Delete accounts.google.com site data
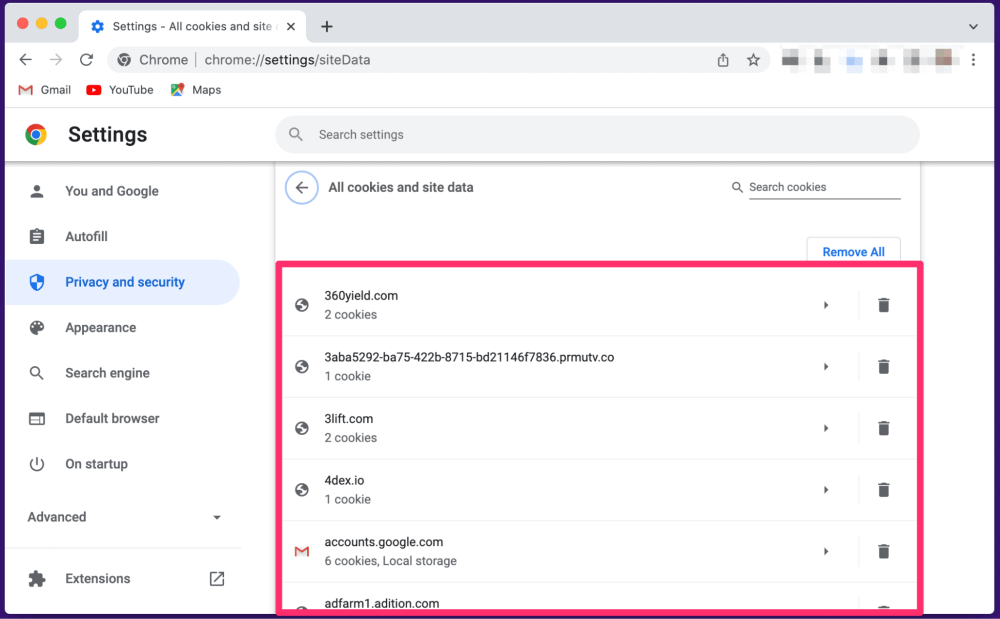 pos(883,551)
